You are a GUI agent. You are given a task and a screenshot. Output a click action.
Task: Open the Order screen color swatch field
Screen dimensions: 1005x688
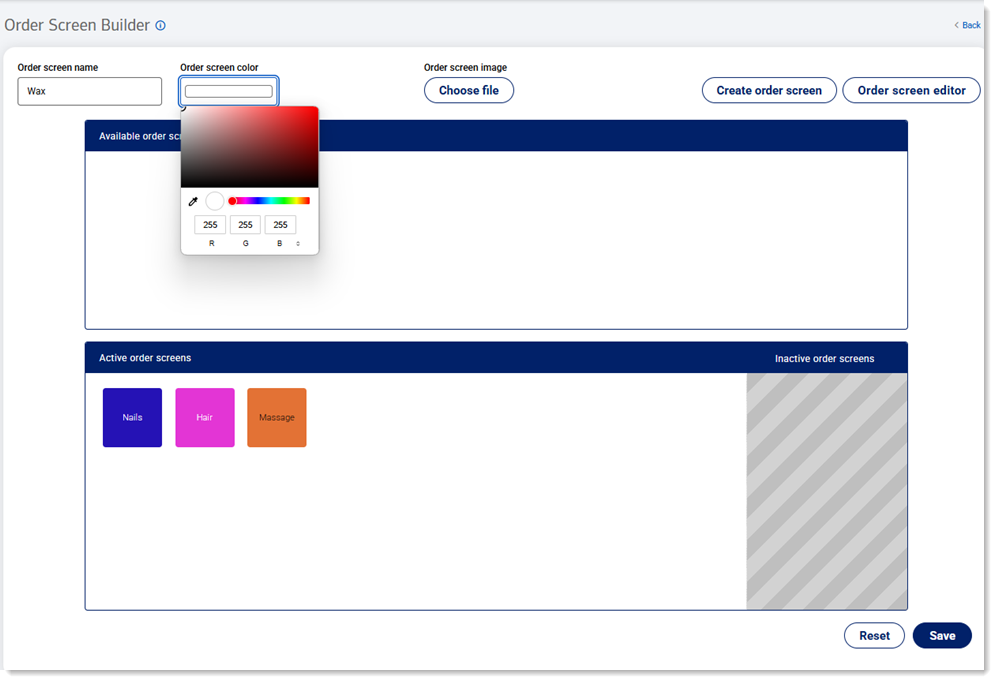pyautogui.click(x=229, y=91)
